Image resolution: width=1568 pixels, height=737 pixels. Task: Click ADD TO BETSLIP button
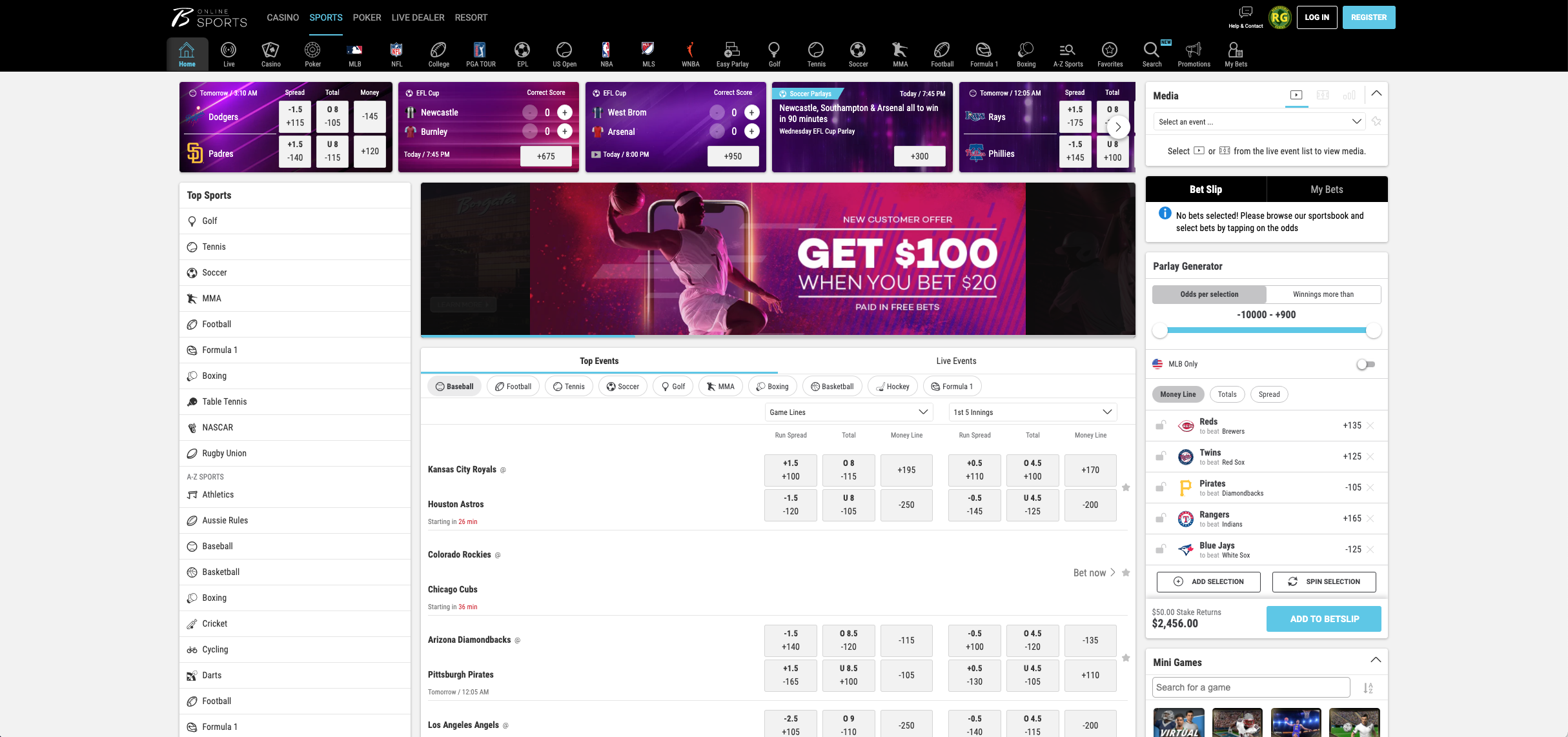1323,619
